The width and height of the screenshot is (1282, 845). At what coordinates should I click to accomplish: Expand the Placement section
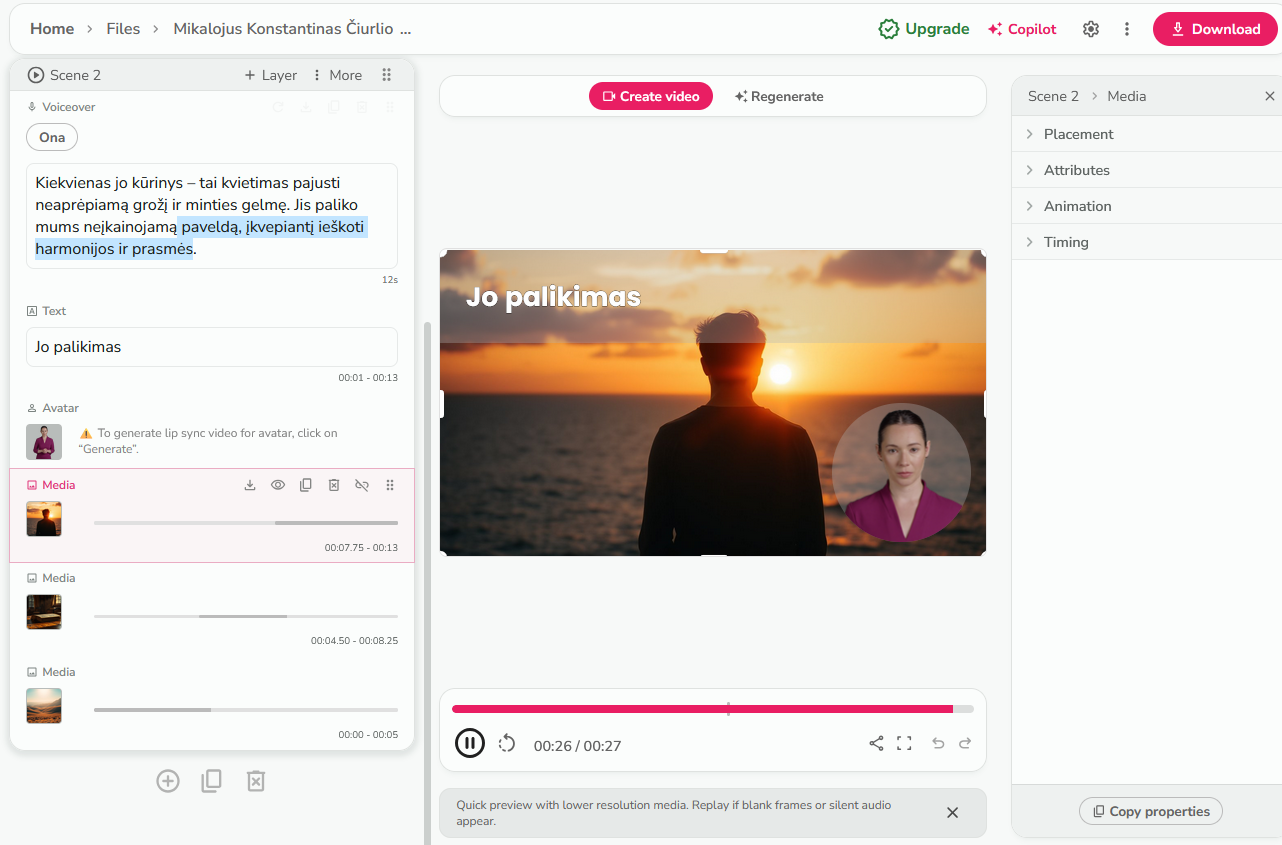1078,134
